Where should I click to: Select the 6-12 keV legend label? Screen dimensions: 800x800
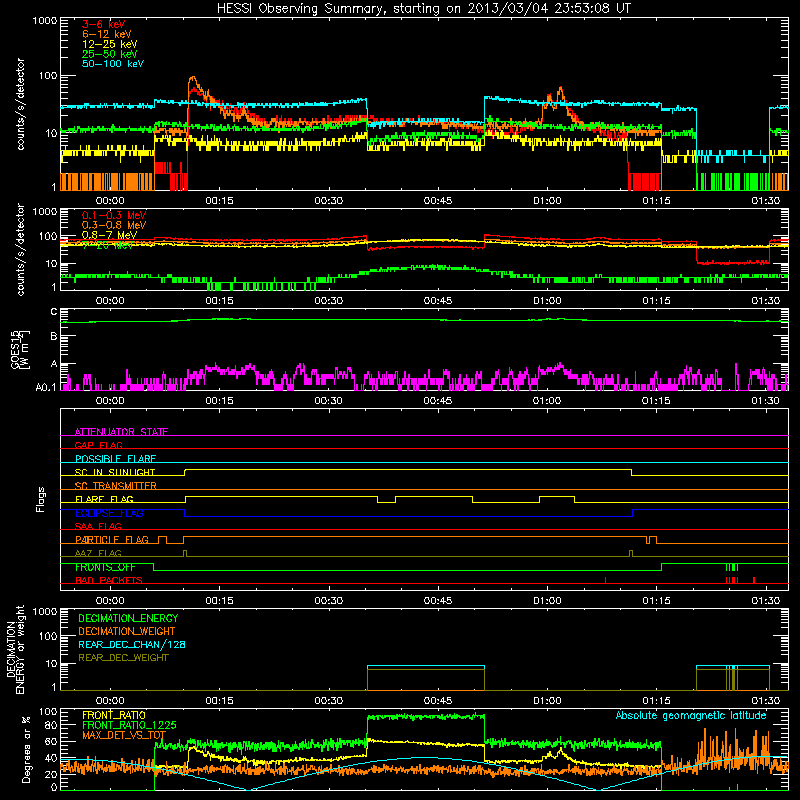tap(107, 34)
